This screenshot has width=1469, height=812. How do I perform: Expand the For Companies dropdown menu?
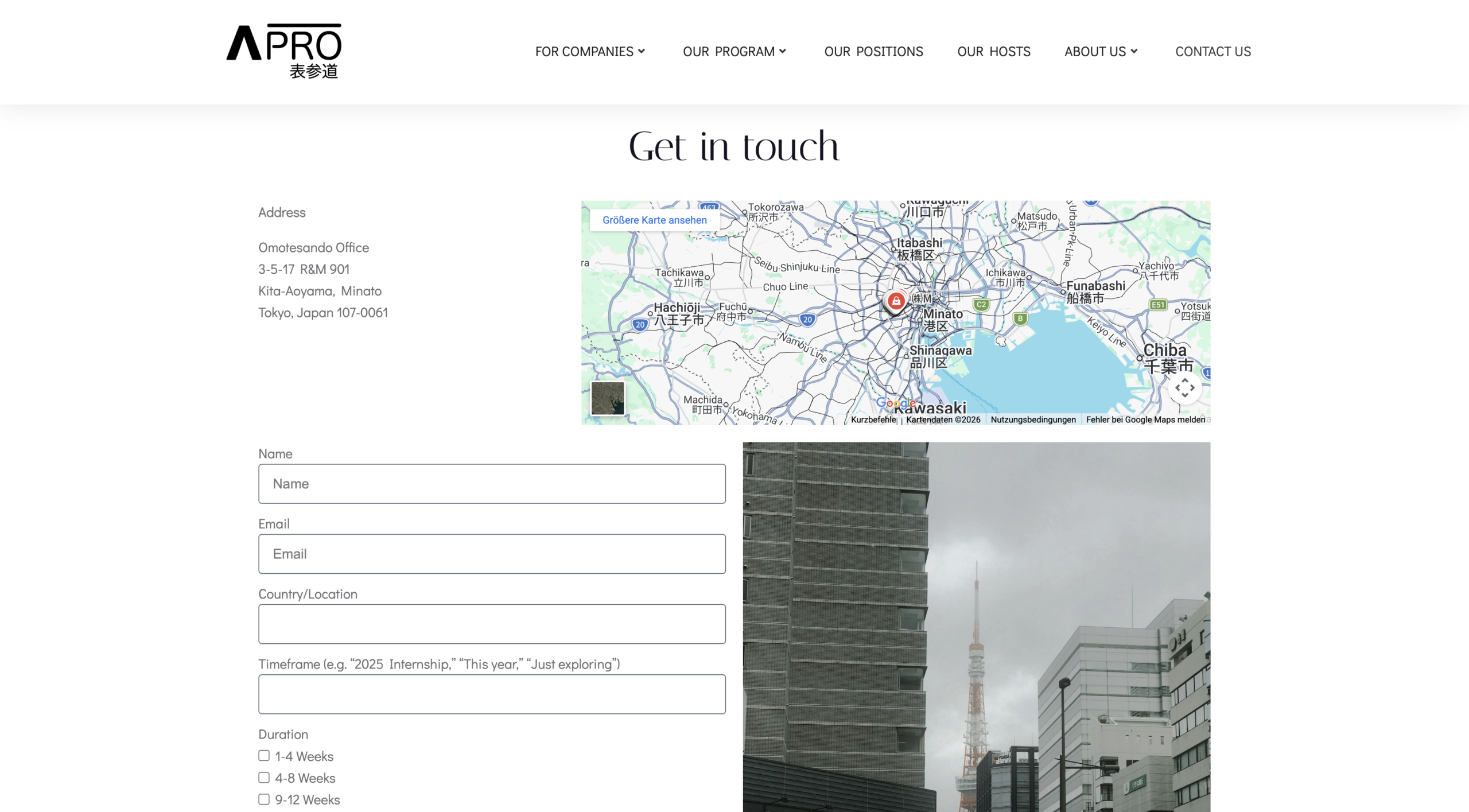click(590, 52)
